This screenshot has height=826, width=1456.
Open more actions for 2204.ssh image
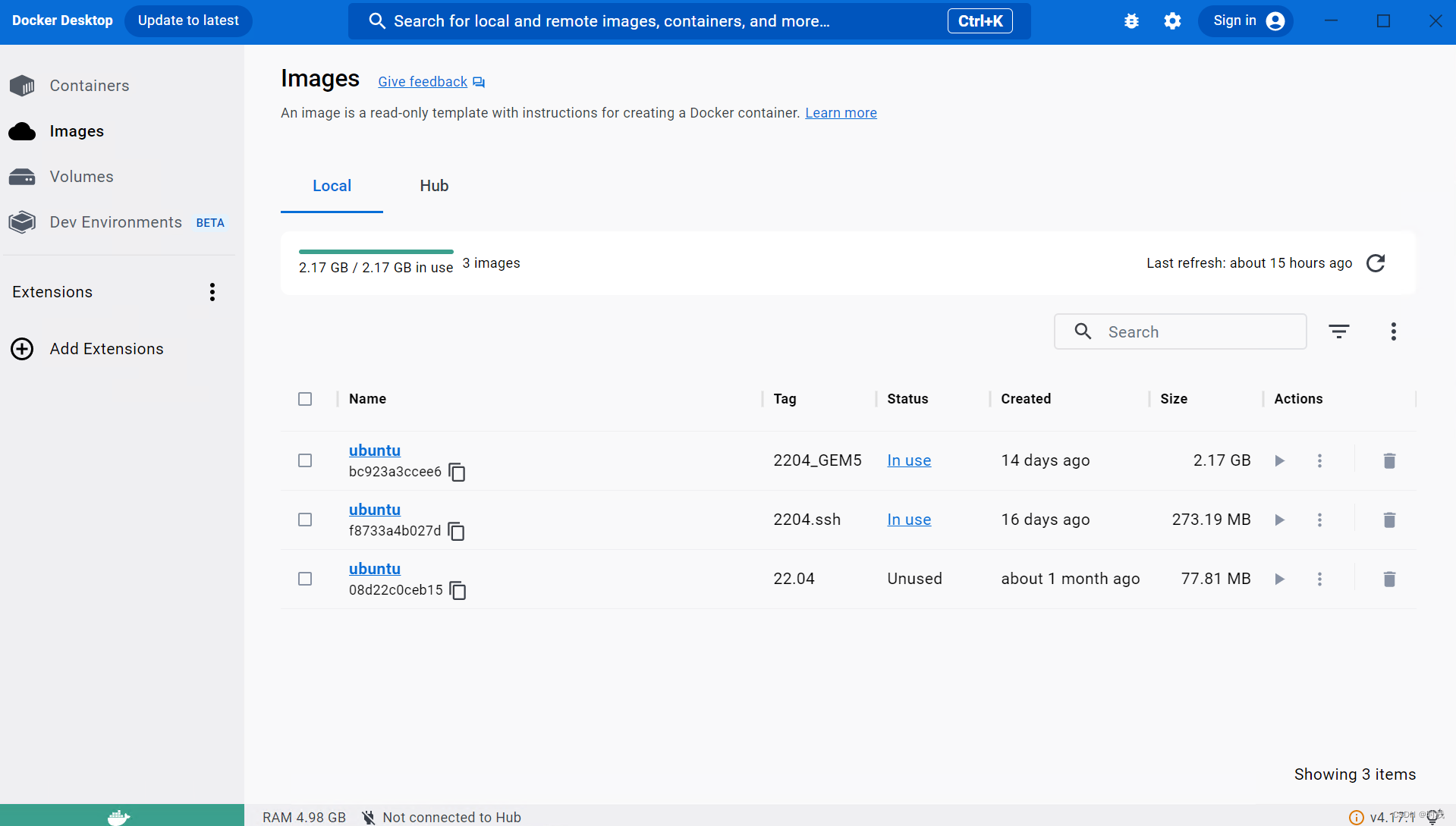(1319, 520)
